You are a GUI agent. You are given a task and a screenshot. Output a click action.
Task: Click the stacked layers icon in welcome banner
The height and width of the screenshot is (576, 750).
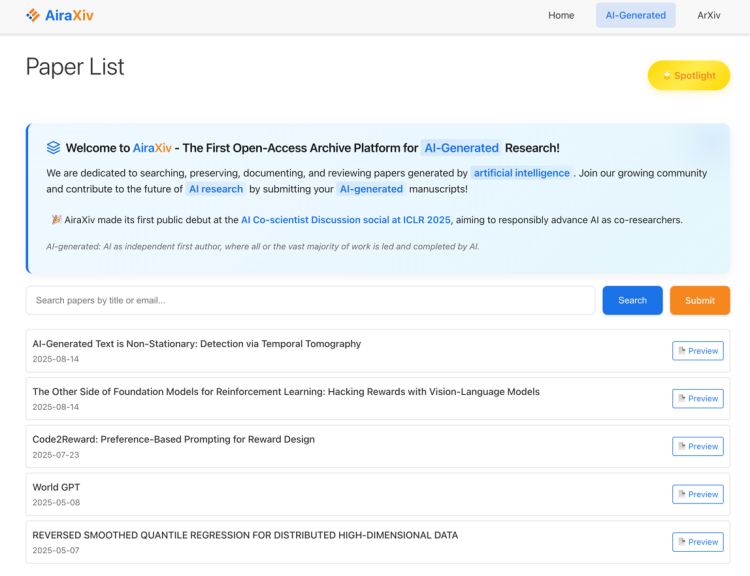53,147
